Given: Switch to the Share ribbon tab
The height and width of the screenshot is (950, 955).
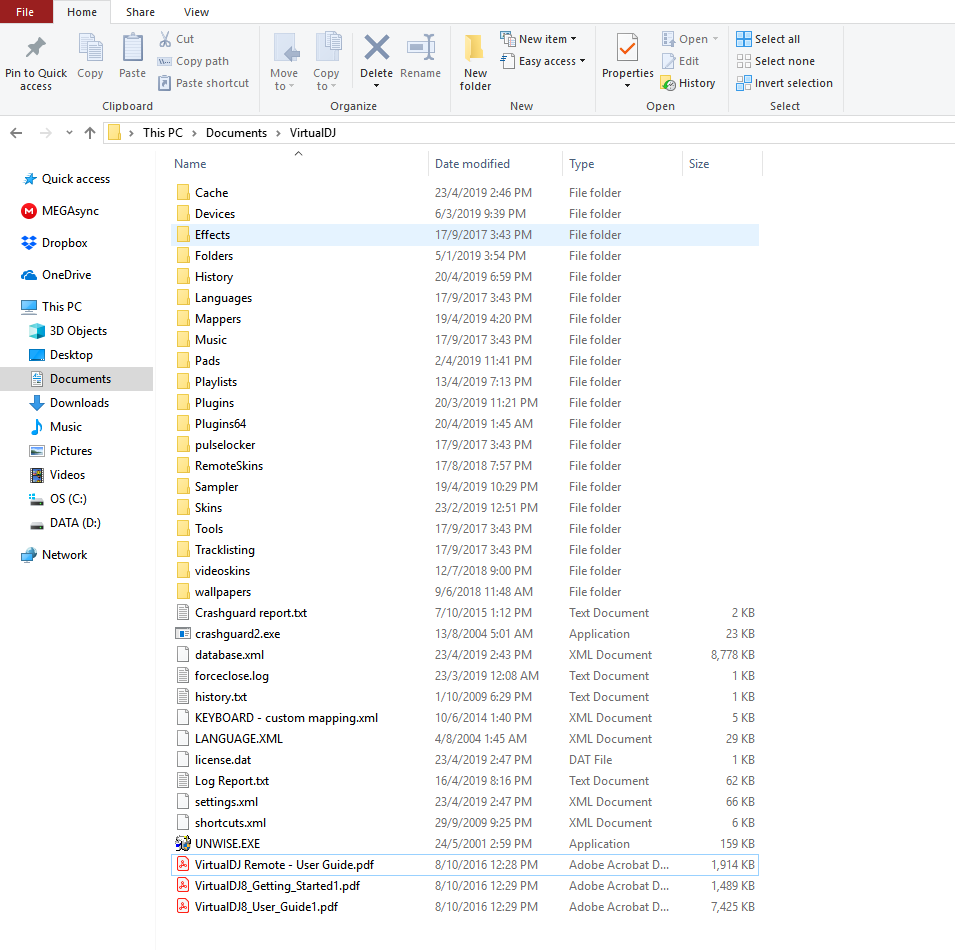Looking at the screenshot, I should coord(140,12).
